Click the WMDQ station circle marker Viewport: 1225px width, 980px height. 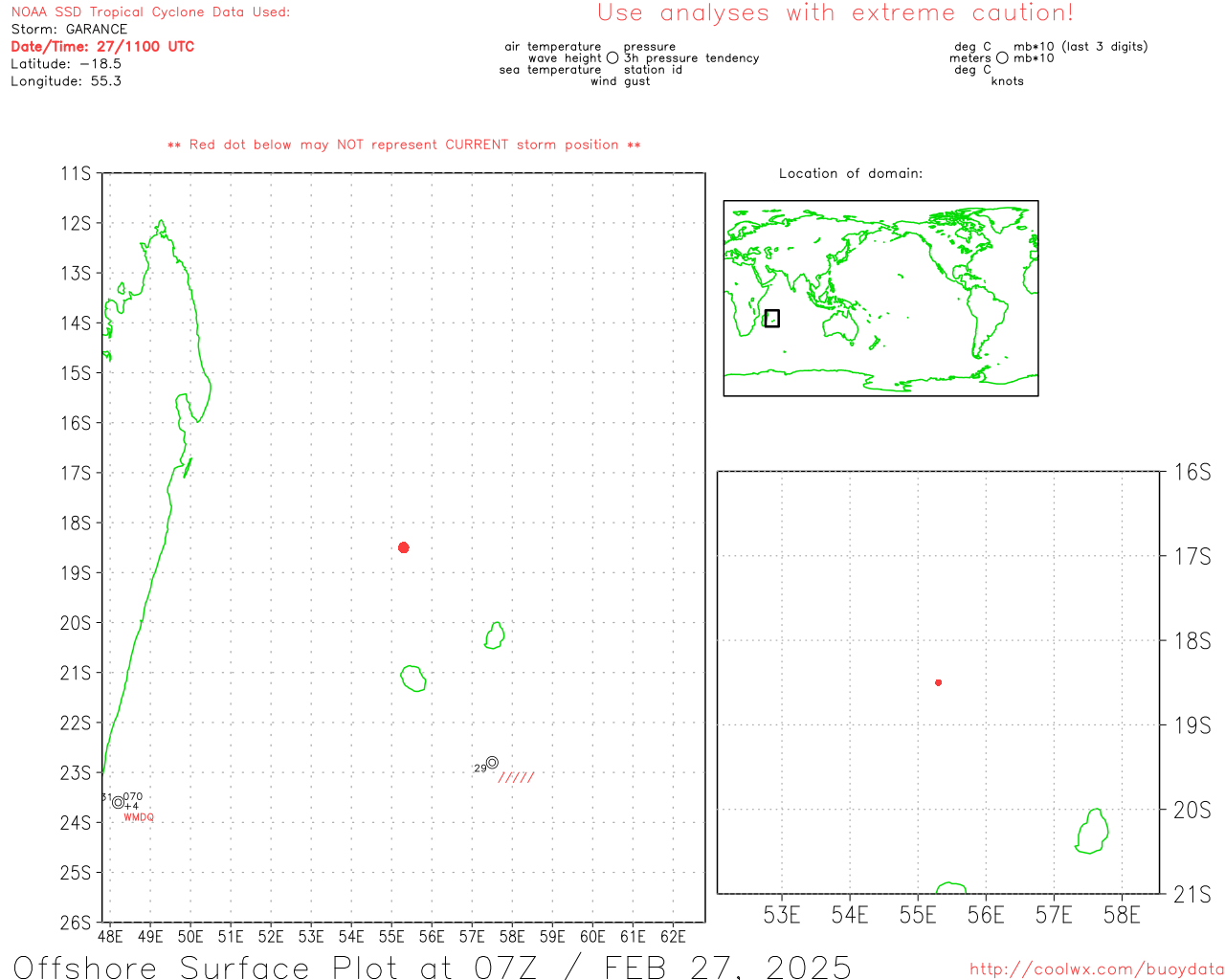click(118, 802)
